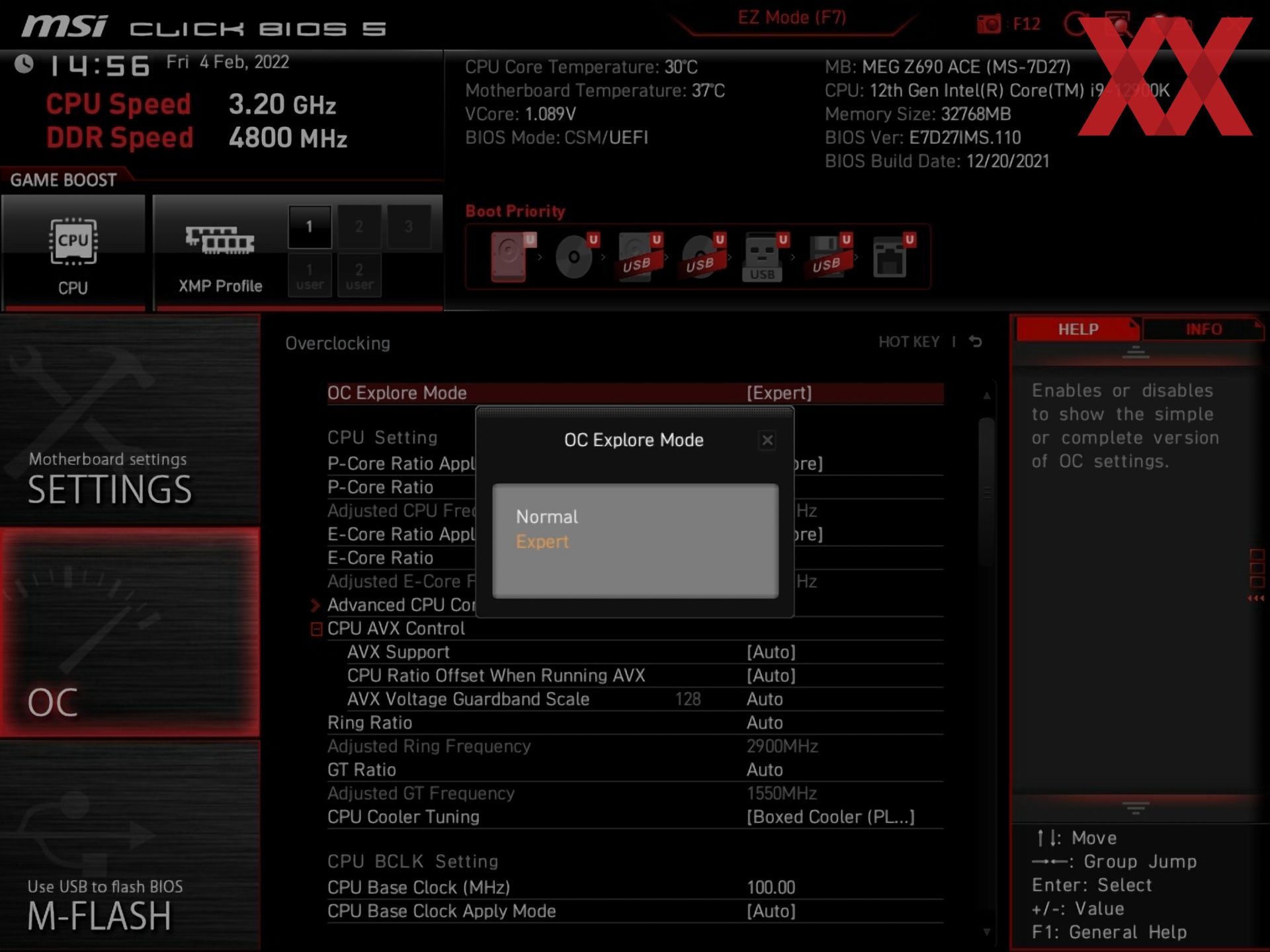The height and width of the screenshot is (952, 1270).
Task: Edit the GT Ratio Auto value
Action: [x=765, y=770]
